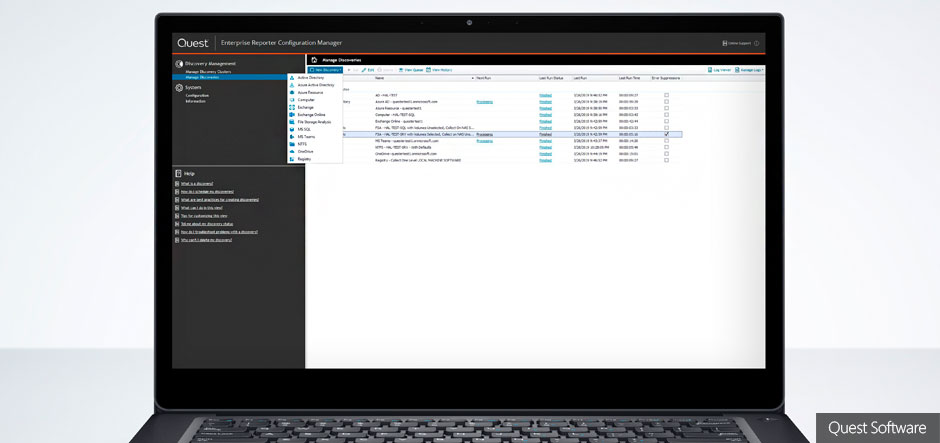Click the Edit pencil icon in toolbar
Screen dimensions: 940x443
tap(361, 70)
